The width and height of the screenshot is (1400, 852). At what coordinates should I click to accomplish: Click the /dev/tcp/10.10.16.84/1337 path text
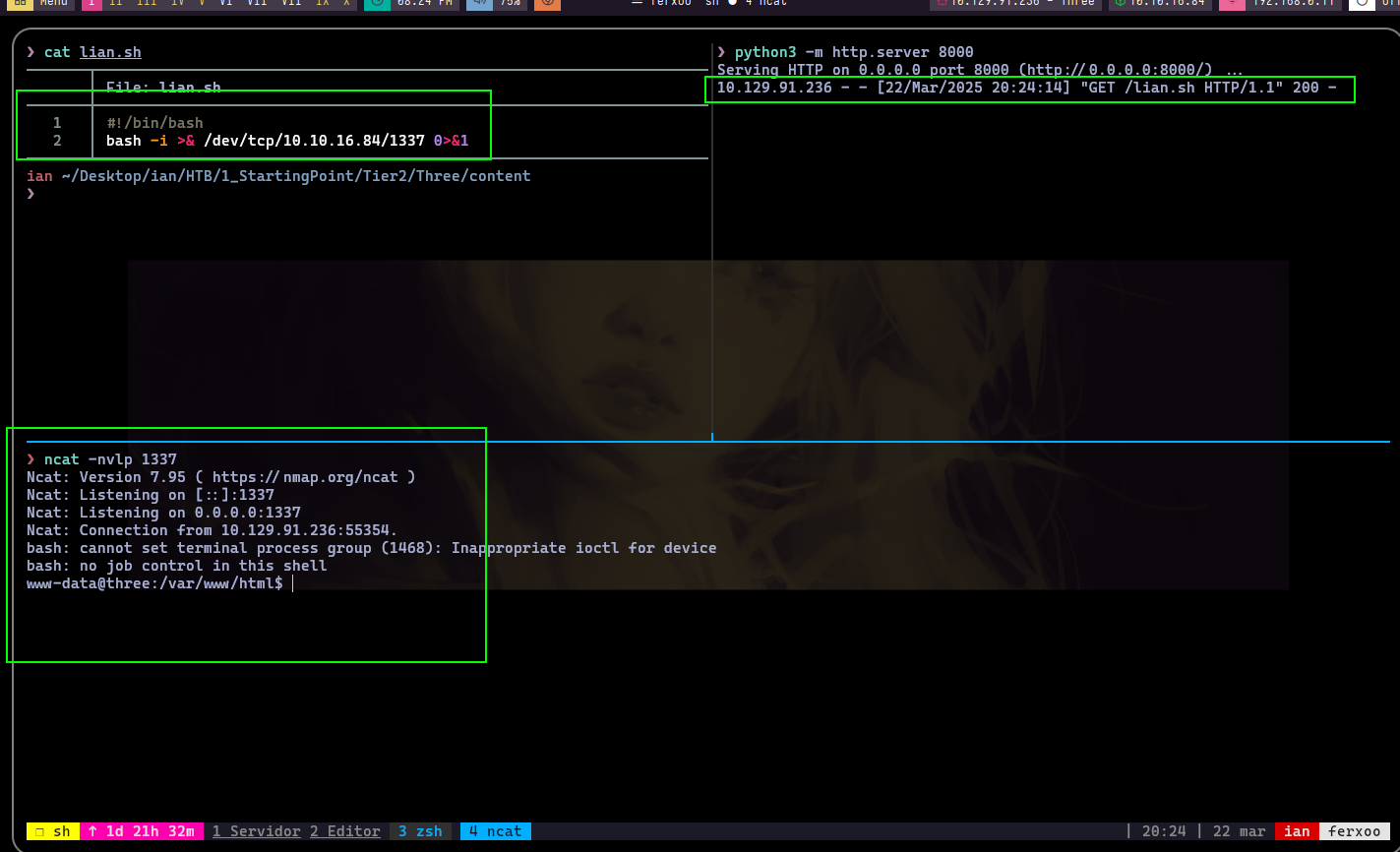[314, 141]
